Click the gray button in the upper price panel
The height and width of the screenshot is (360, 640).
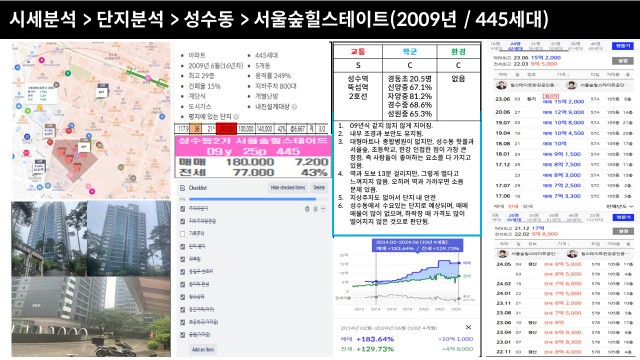click(623, 61)
